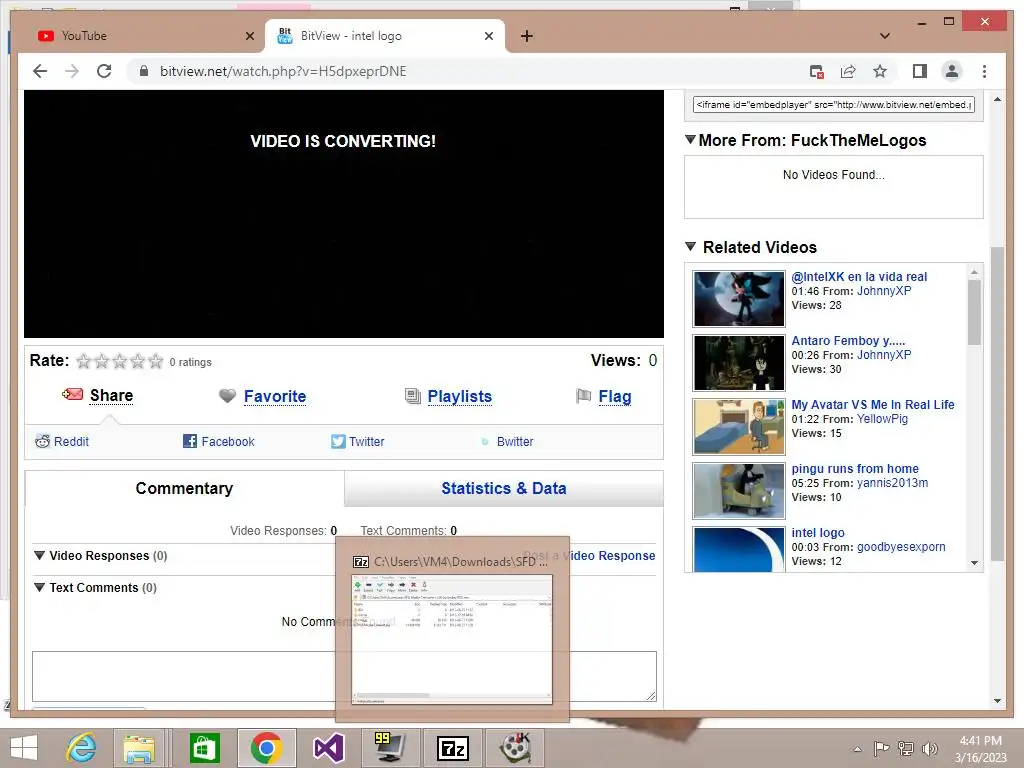Click the page scrollbar down arrow

997,701
